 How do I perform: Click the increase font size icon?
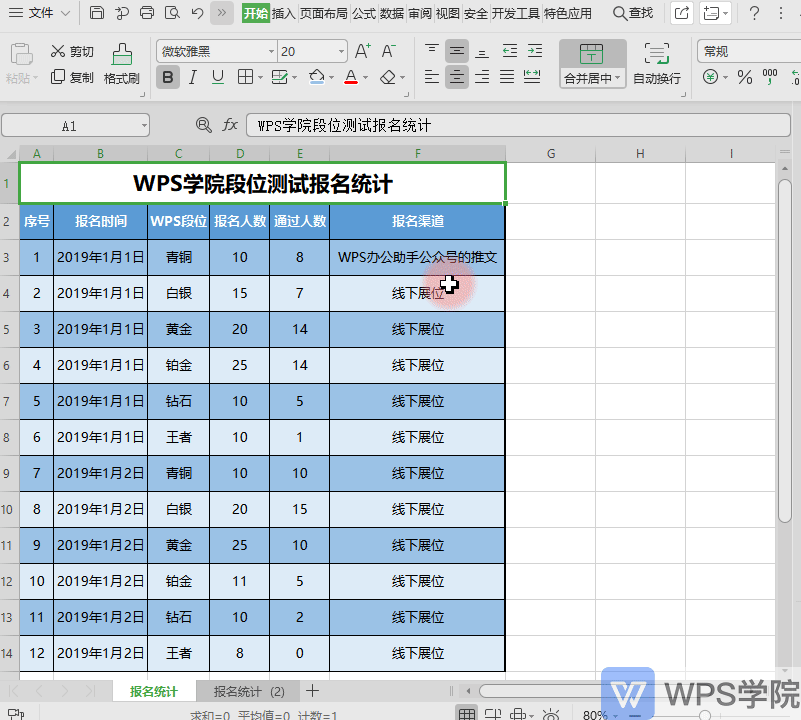pos(363,51)
